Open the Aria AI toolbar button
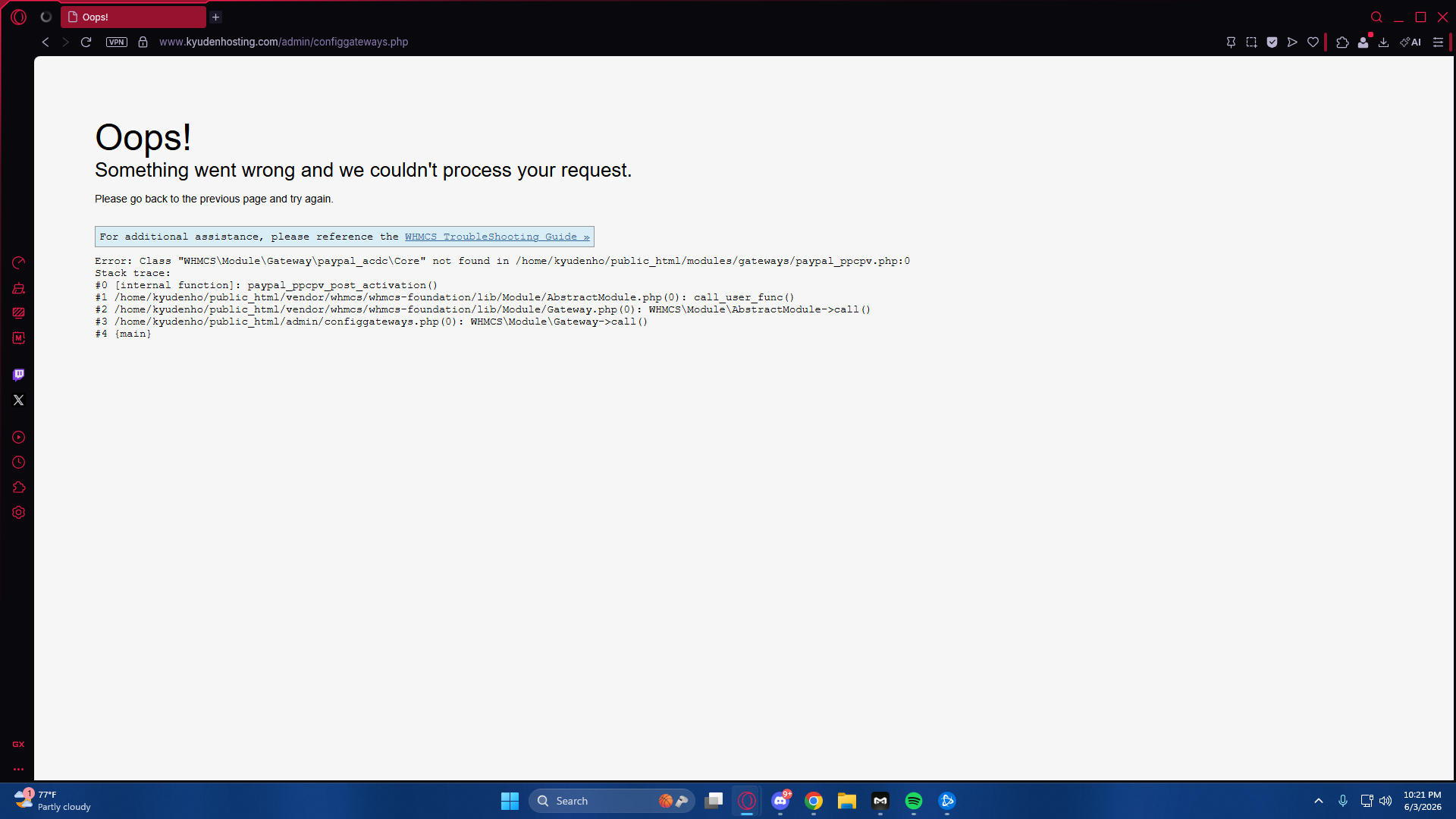Screen dimensions: 1456x819 (1410, 42)
